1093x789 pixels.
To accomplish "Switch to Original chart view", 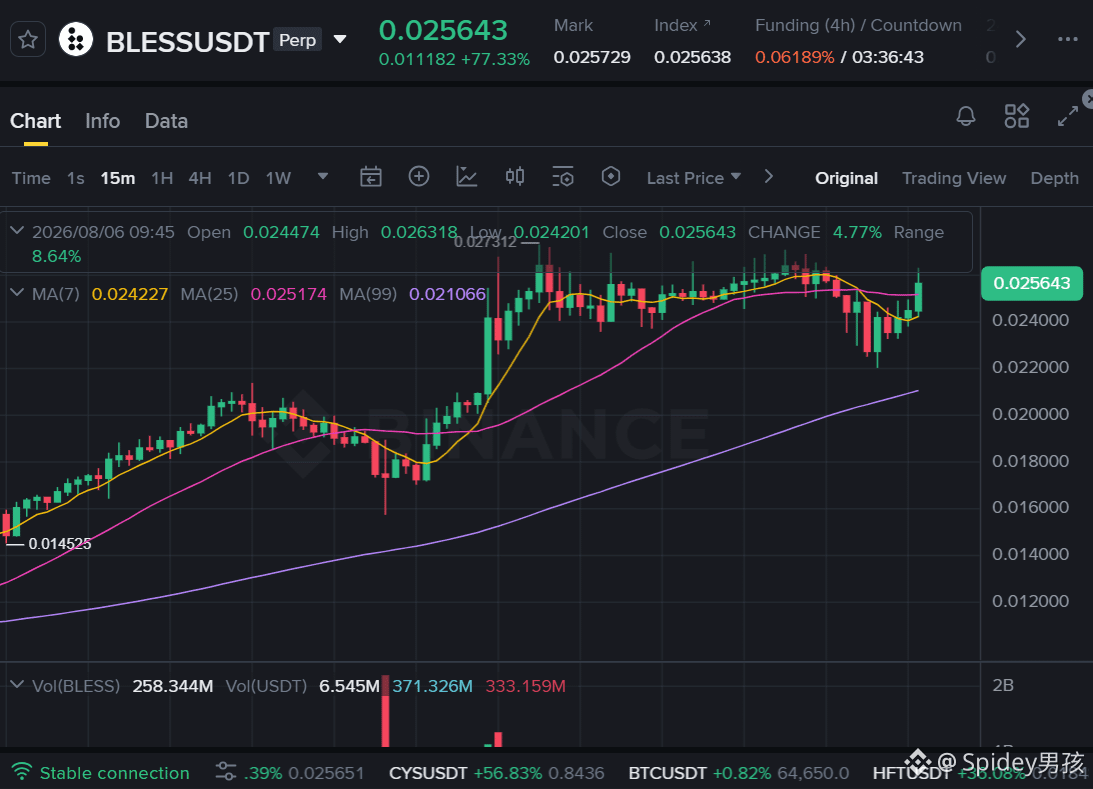I will click(x=846, y=178).
